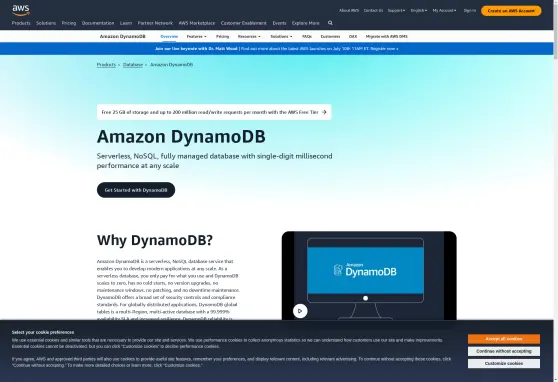The height and width of the screenshot is (382, 558).
Task: Click Get Started with DynamoDB button
Action: point(136,190)
